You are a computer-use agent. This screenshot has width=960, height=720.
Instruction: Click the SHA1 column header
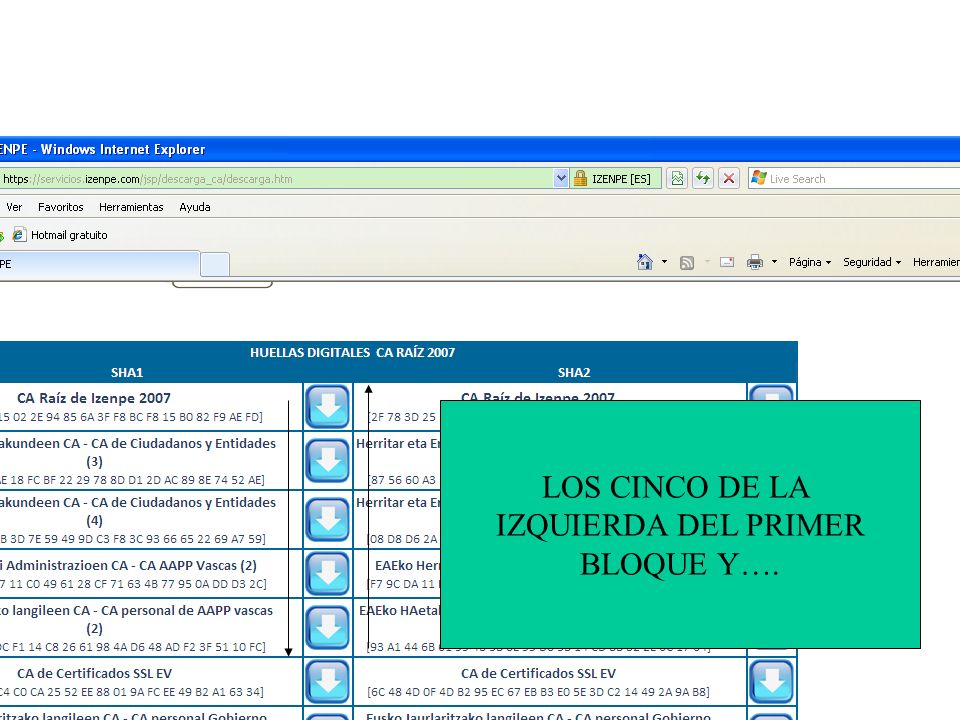click(x=127, y=372)
